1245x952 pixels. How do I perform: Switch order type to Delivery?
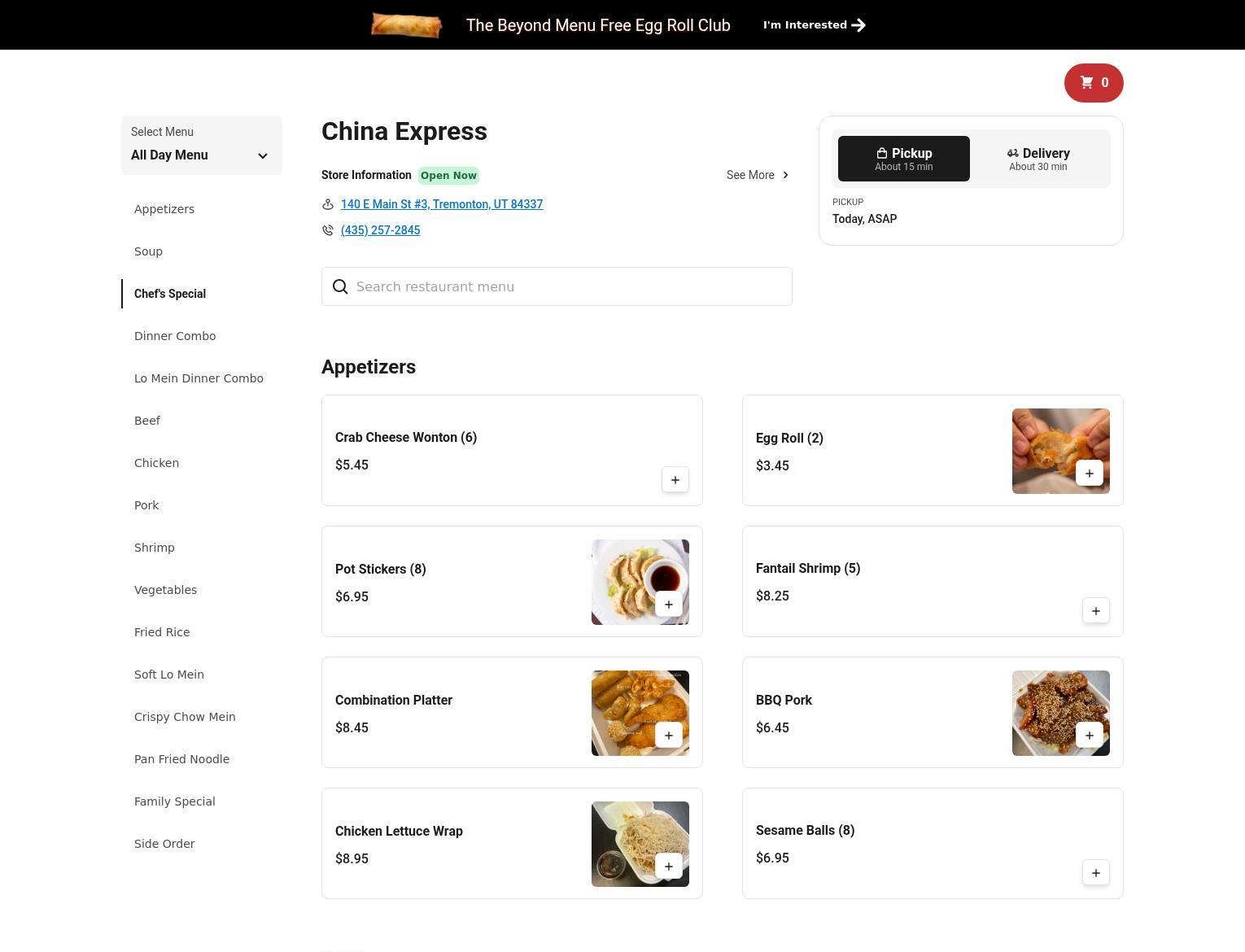[x=1038, y=159]
